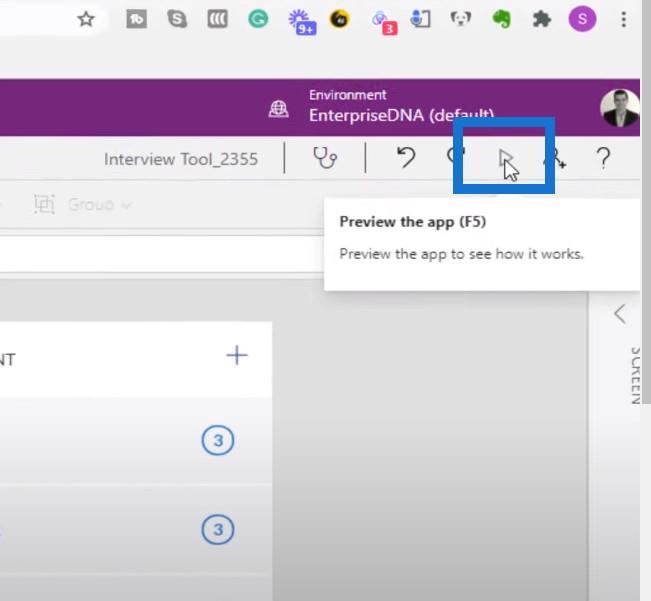The height and width of the screenshot is (601, 651).
Task: Open the microphone translate extension
Action: (420, 19)
